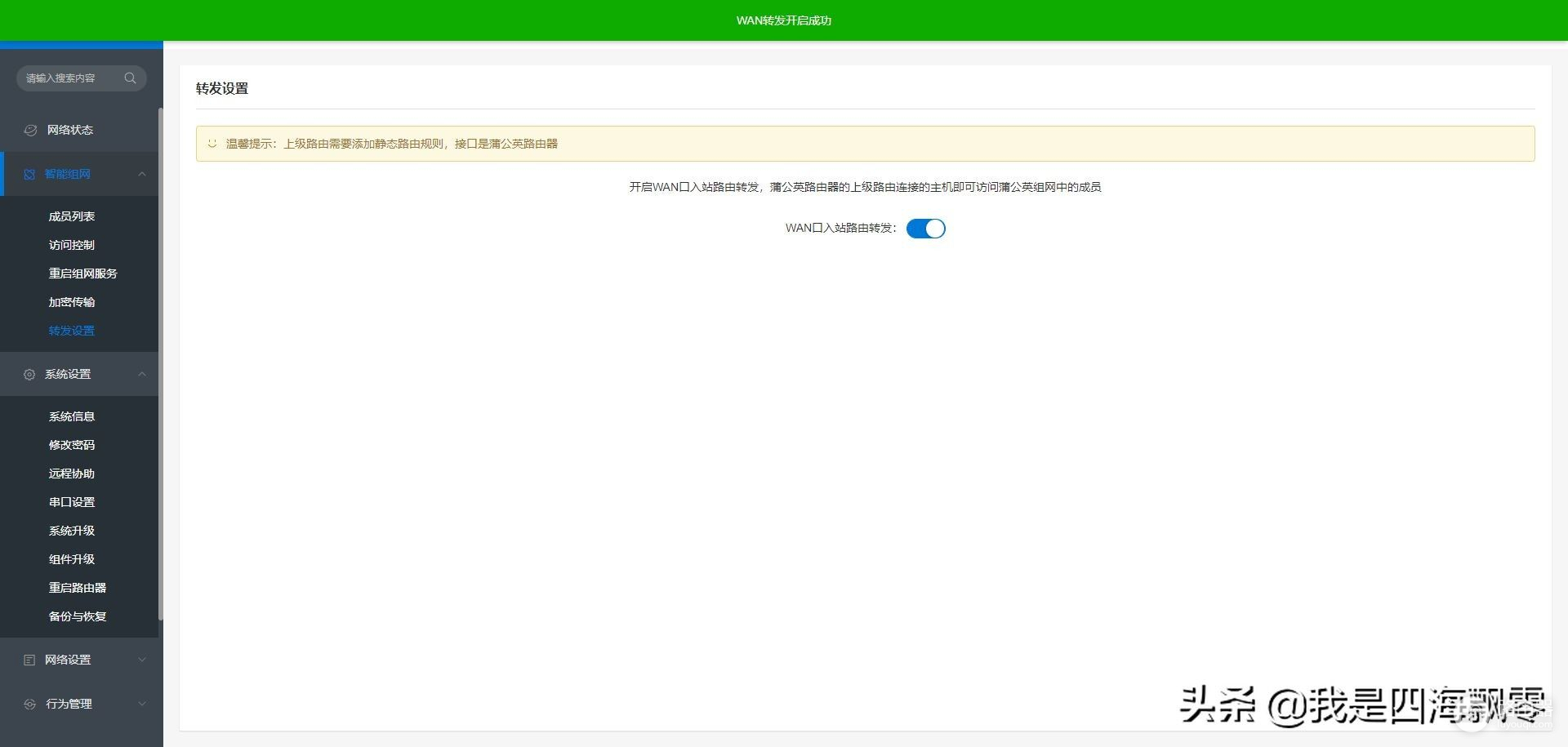Select 重启组网服务 in the sidebar
The image size is (1568, 747).
tap(82, 273)
